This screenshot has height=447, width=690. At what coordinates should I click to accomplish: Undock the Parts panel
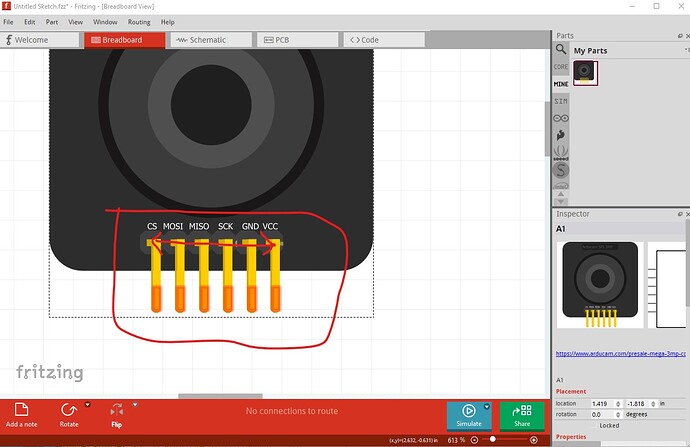[680, 36]
